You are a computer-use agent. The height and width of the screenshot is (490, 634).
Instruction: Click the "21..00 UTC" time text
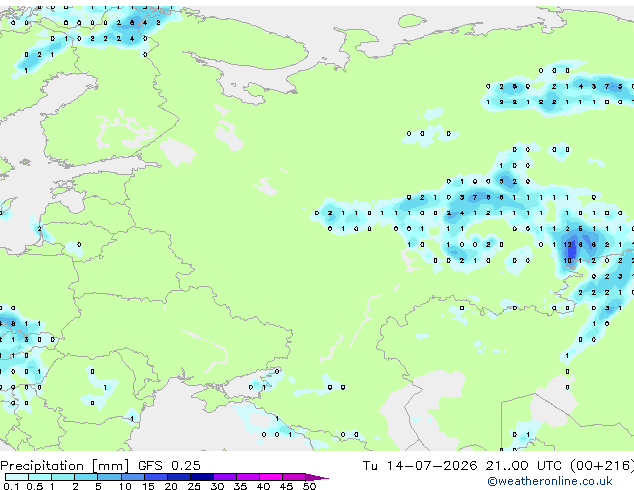(524, 466)
